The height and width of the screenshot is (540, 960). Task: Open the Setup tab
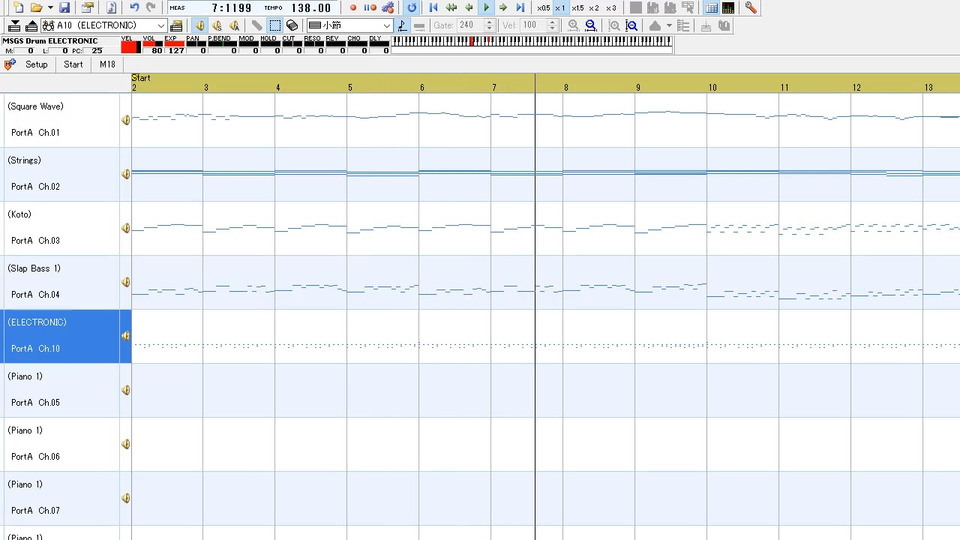pos(36,64)
